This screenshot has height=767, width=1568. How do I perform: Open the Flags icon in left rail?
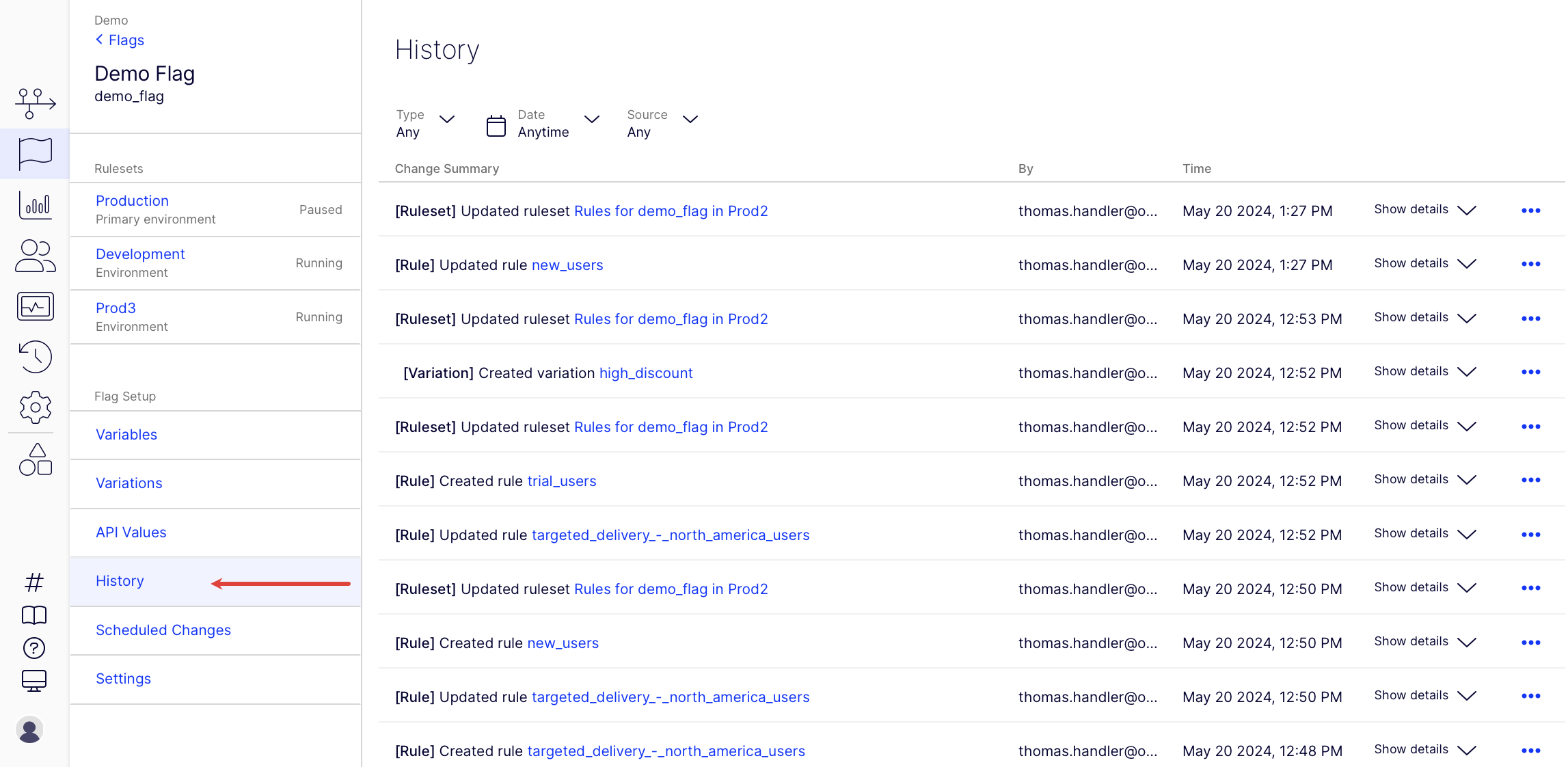35,153
